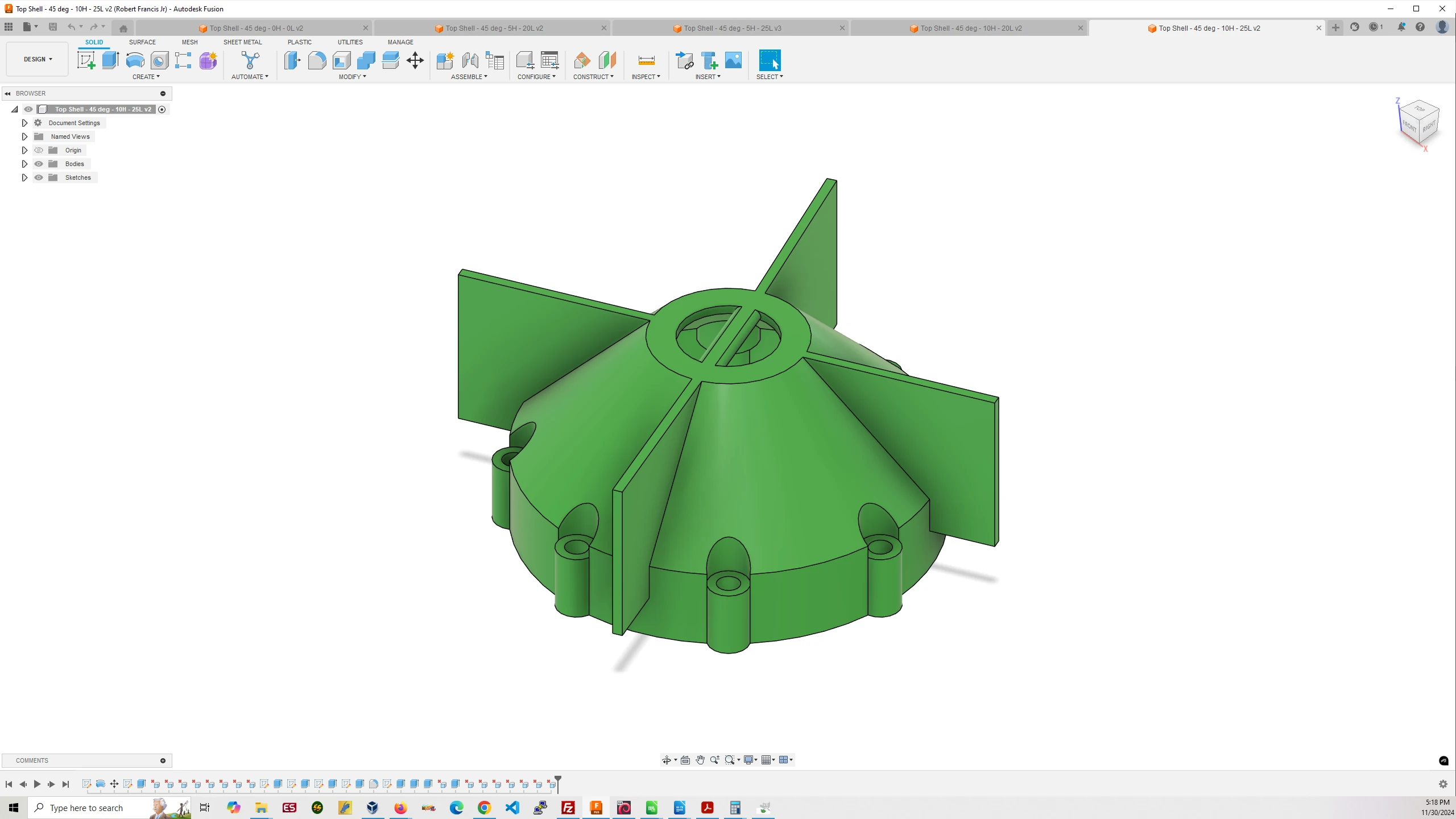This screenshot has width=1456, height=819.
Task: Switch to the MESH tab
Action: pyautogui.click(x=189, y=42)
